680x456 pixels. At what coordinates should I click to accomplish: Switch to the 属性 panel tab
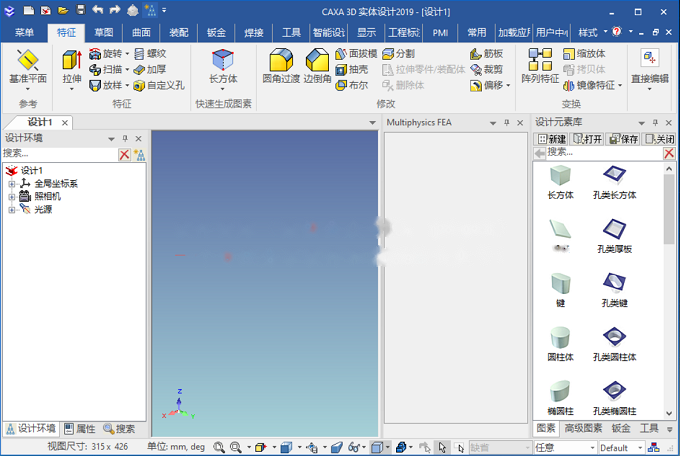coord(80,429)
